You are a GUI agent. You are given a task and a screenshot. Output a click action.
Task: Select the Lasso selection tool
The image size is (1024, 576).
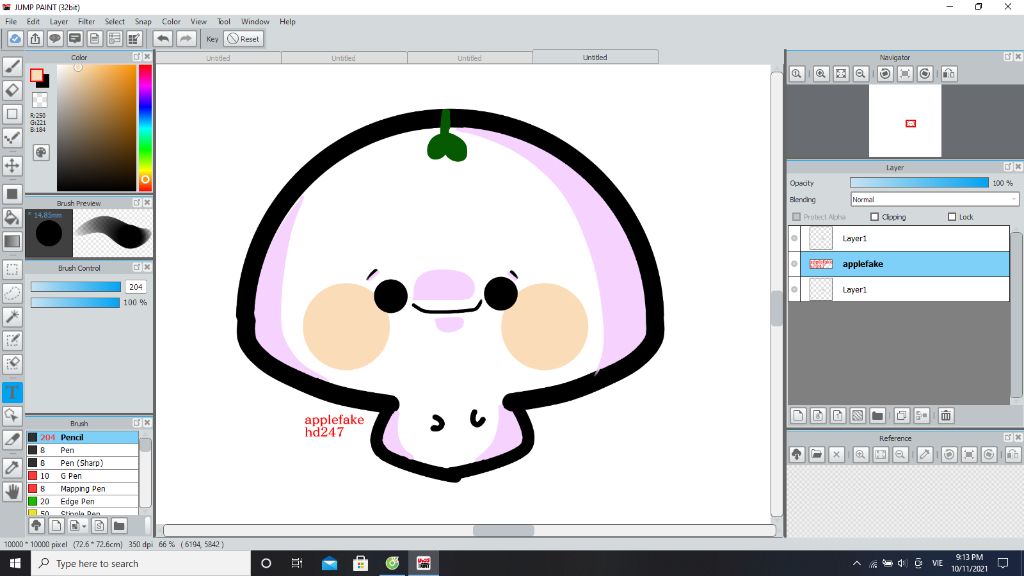[12, 293]
